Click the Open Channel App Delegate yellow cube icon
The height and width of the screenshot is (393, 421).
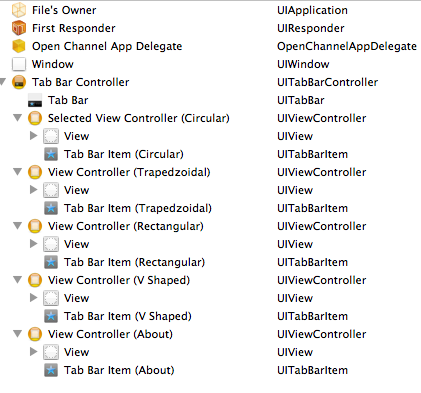coord(19,46)
